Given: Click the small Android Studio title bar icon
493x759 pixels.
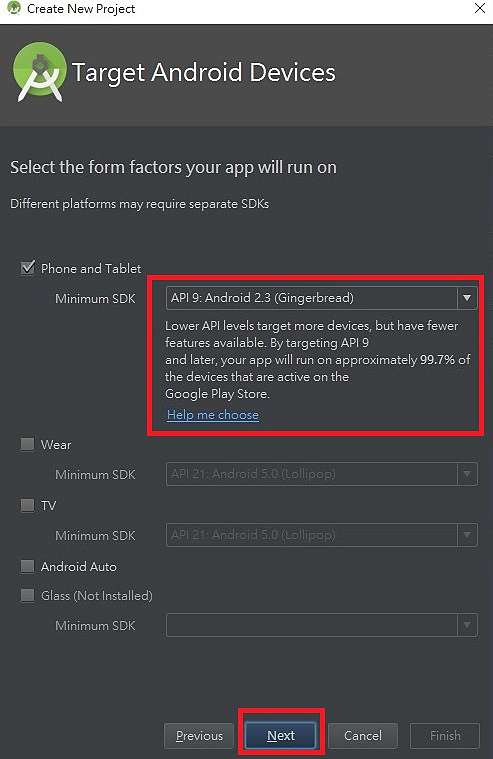Looking at the screenshot, I should pos(14,8).
